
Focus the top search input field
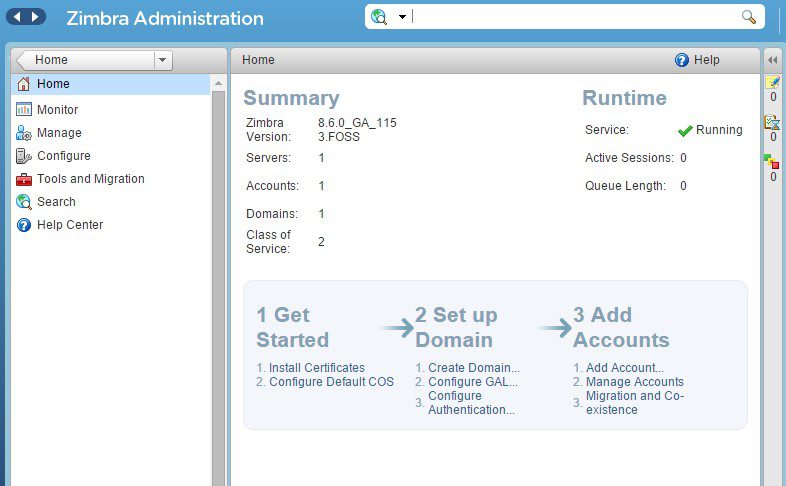(574, 17)
